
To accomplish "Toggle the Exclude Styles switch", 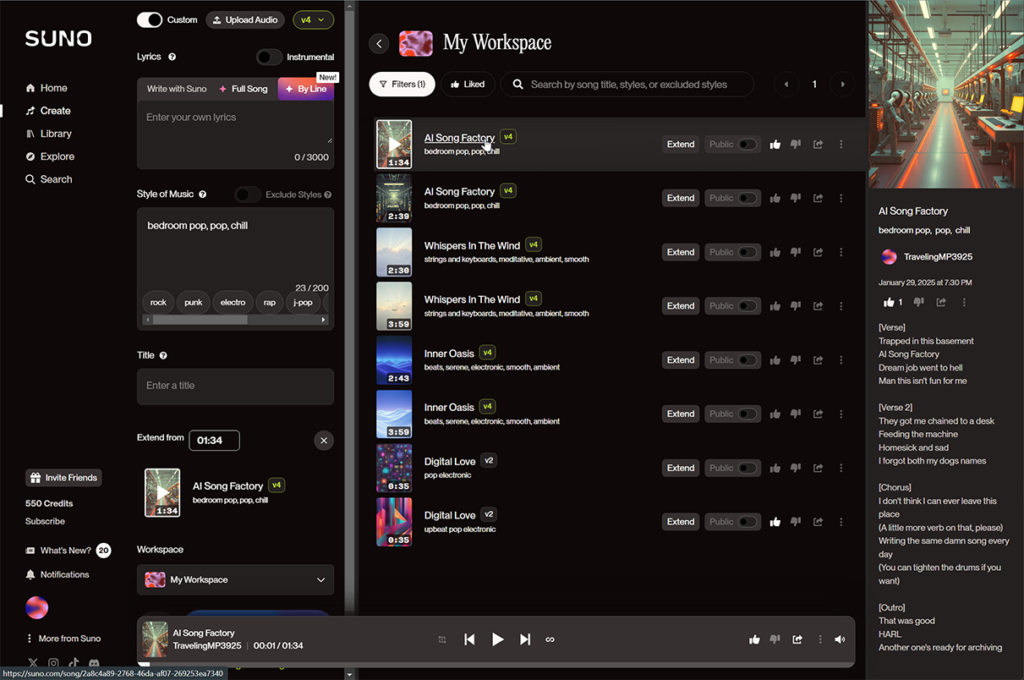I will [x=248, y=194].
